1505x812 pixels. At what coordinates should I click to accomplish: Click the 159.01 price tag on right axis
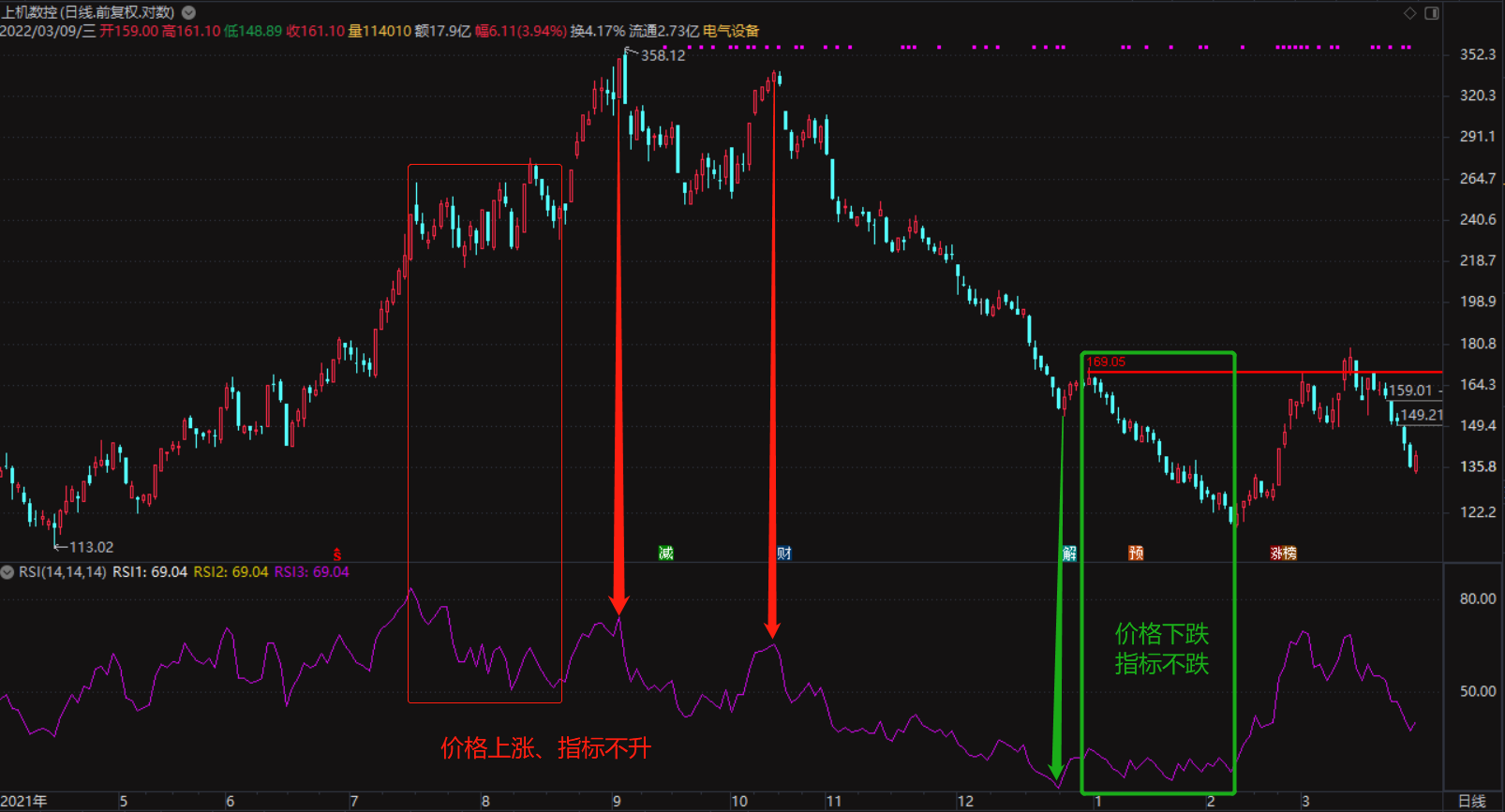point(1410,391)
